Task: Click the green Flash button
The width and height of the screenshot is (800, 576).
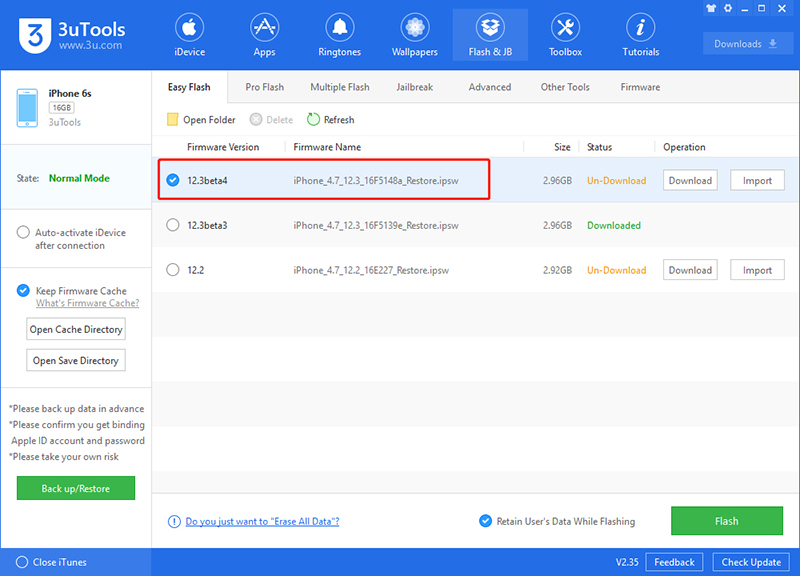Action: coord(727,521)
